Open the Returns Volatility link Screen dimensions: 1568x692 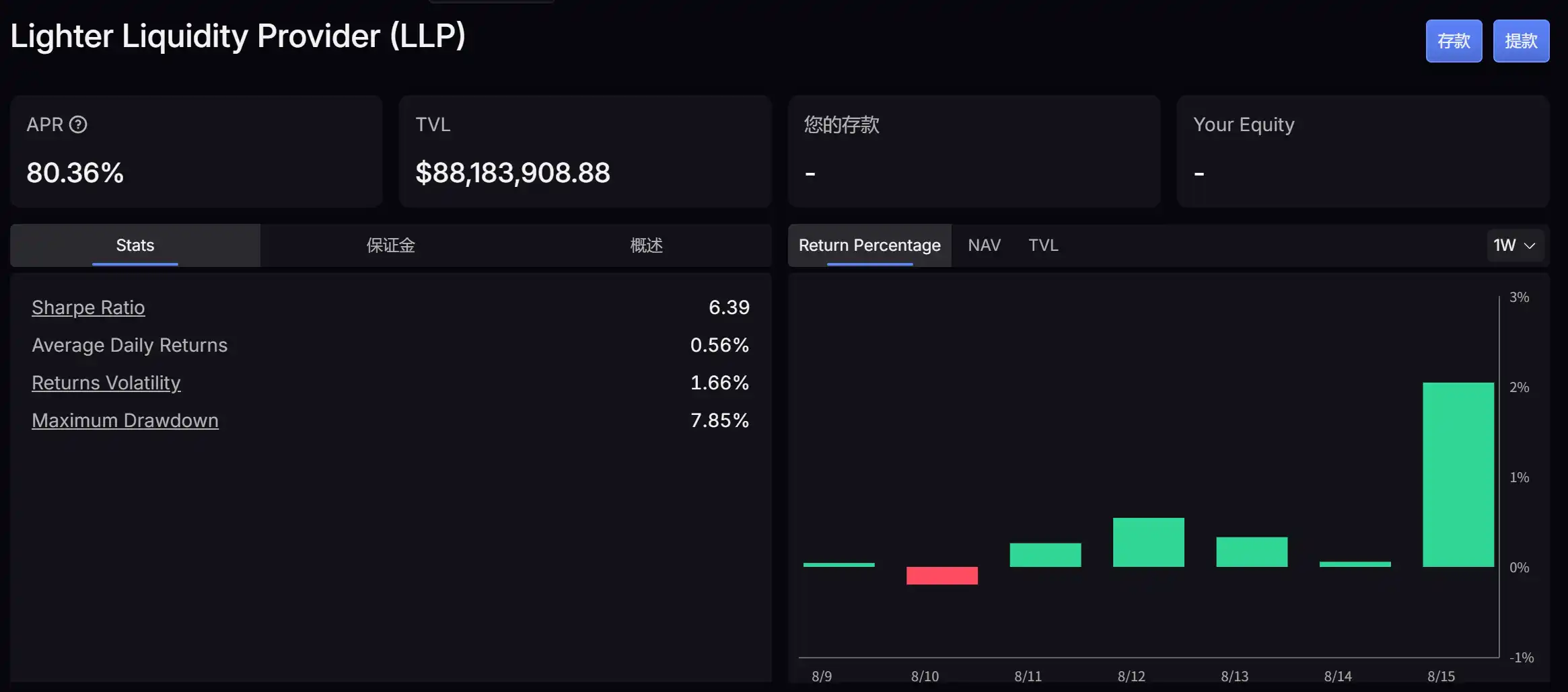tap(106, 383)
